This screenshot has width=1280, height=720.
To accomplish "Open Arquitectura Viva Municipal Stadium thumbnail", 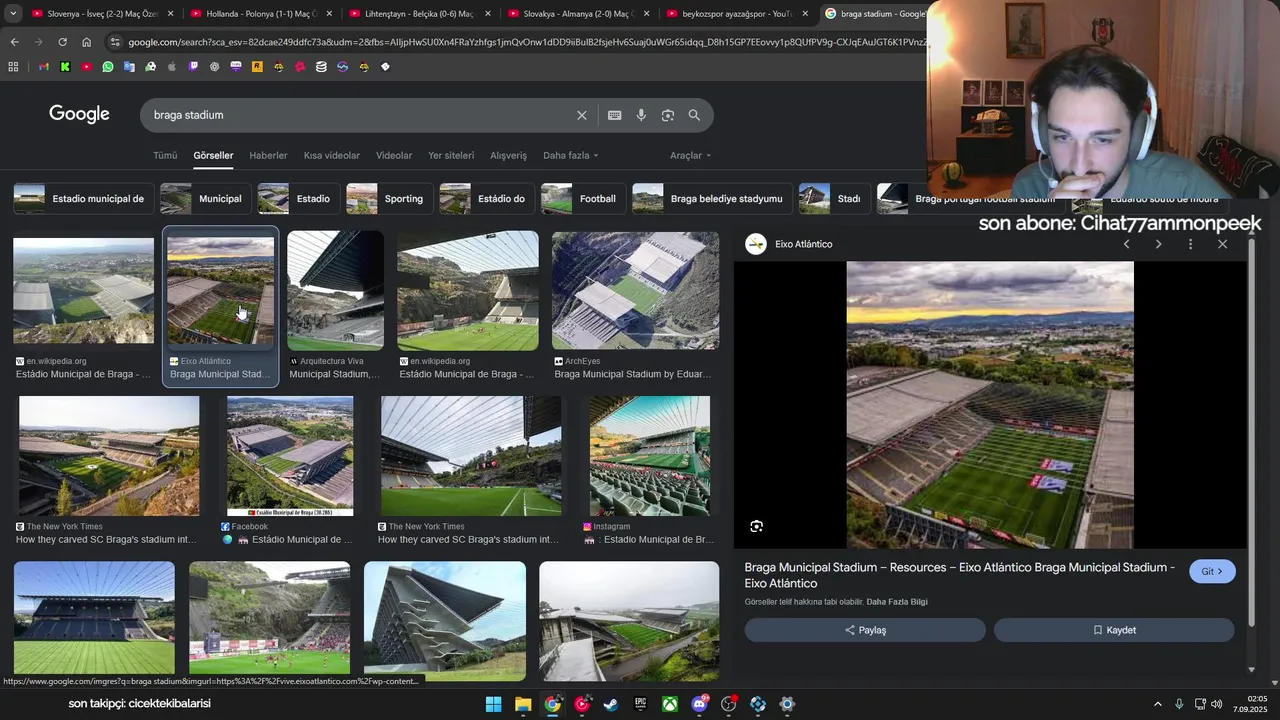I will [x=336, y=291].
